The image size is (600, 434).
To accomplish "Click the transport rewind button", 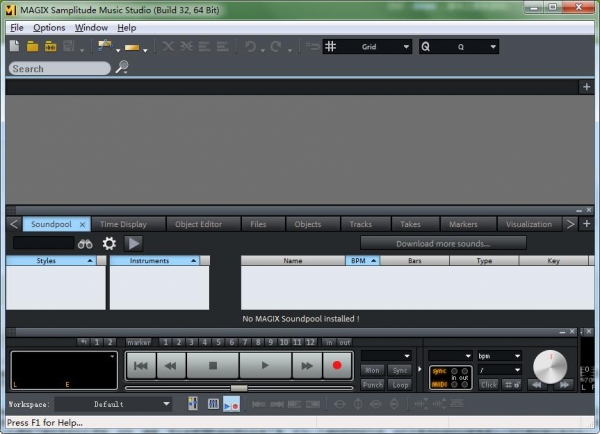I will 171,366.
